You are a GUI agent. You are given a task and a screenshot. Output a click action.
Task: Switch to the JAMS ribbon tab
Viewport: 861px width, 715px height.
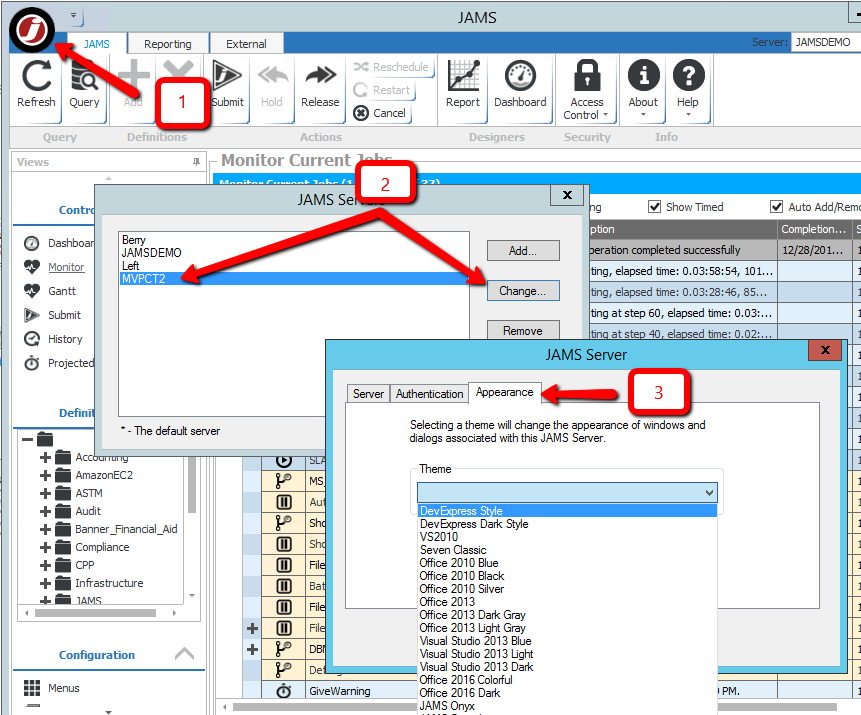(97, 44)
